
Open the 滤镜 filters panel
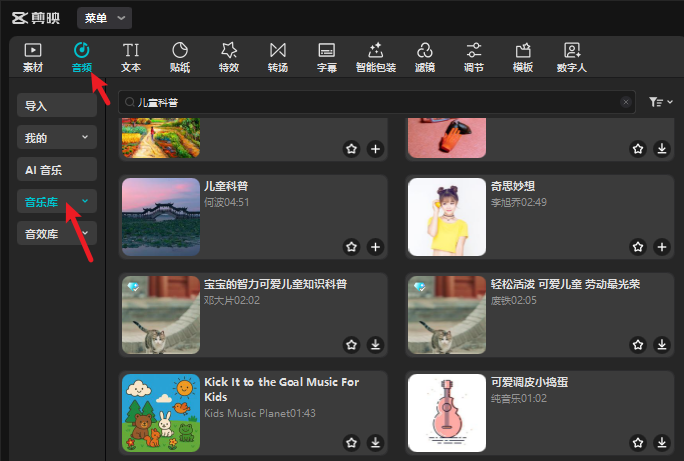tap(424, 57)
